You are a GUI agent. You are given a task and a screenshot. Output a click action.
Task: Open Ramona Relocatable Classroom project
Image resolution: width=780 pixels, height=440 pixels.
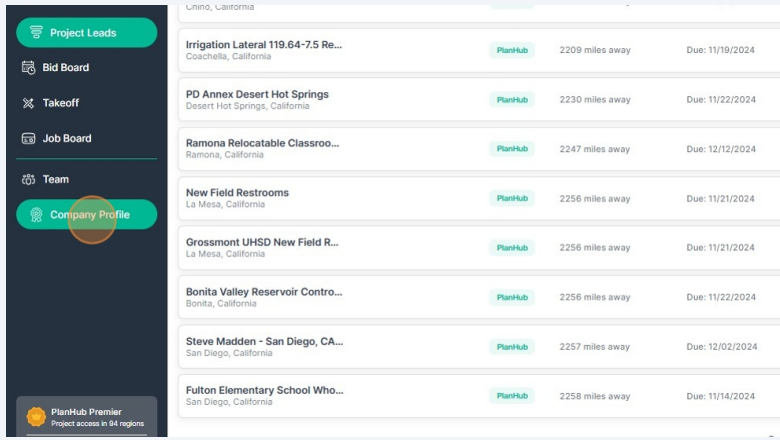point(479,149)
